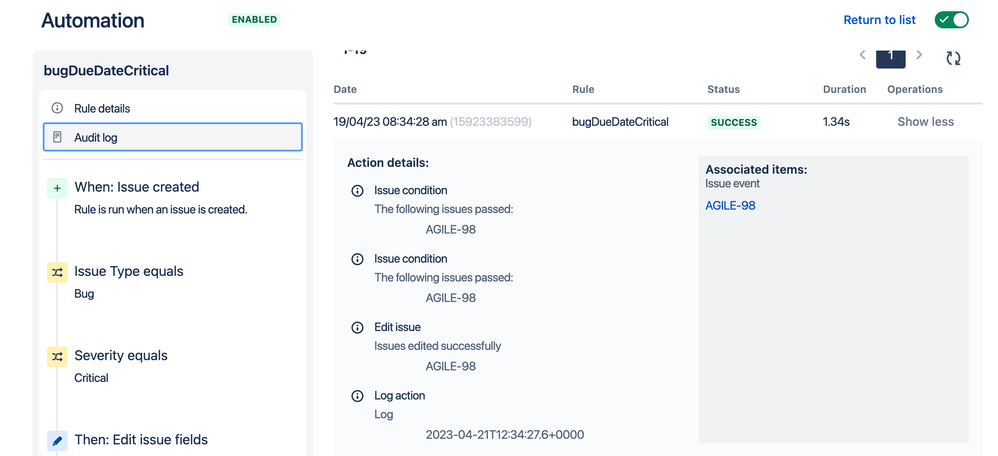Go to next audit log page arrow
This screenshot has height=456, width=998.
point(919,55)
